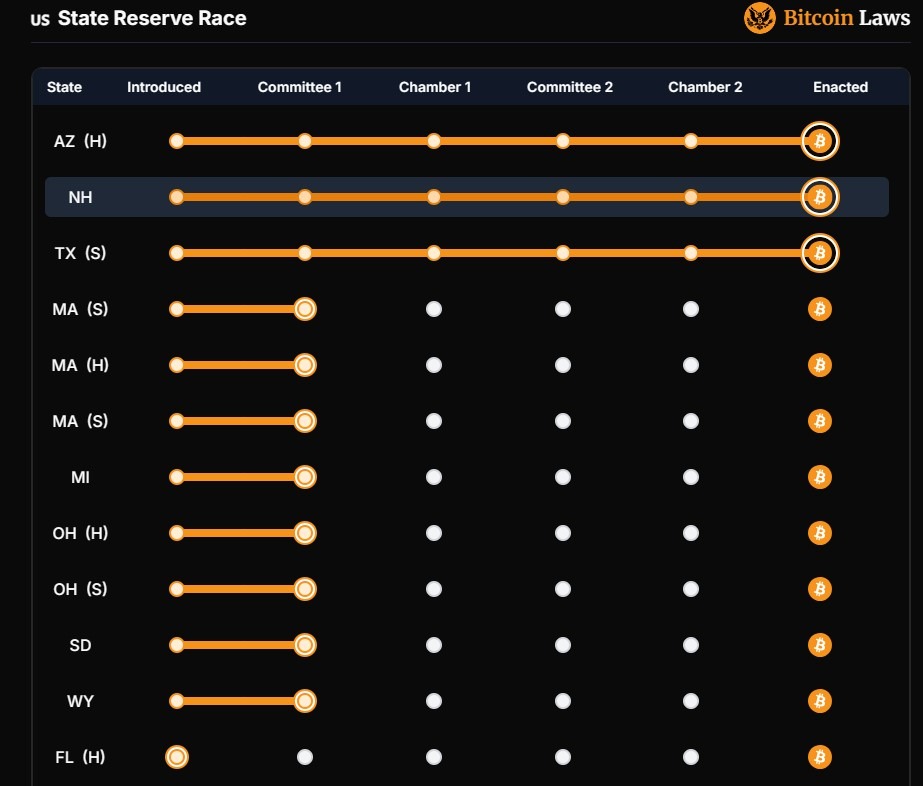Click the dim Bitcoin icon for MA (S)

(819, 309)
